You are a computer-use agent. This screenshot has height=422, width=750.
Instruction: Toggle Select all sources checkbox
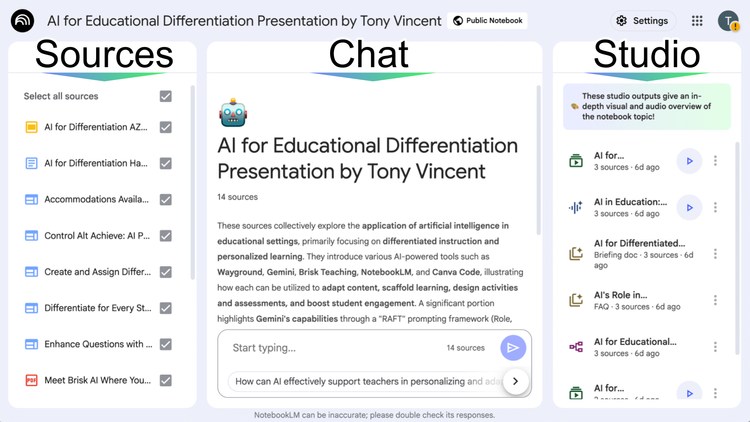tap(165, 96)
